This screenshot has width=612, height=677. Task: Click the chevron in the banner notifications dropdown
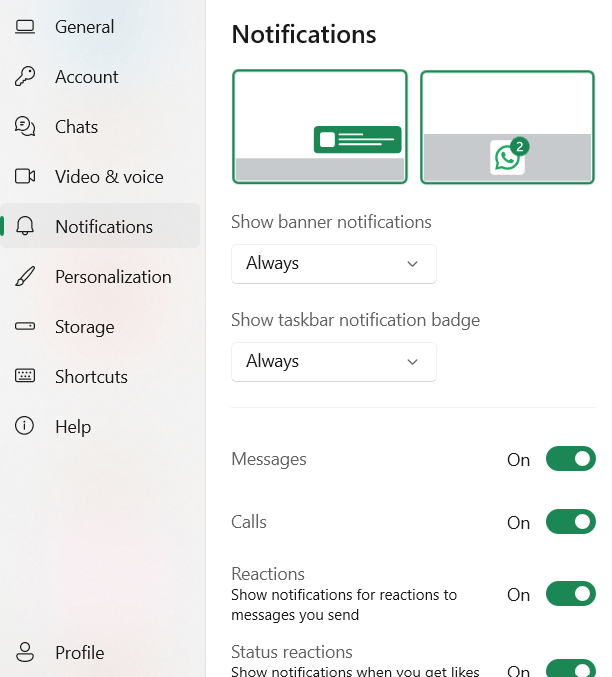tap(412, 264)
